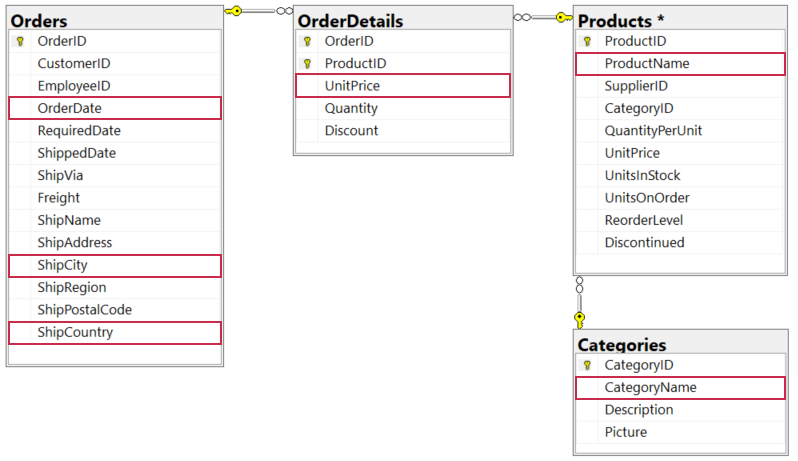Select the OrderDetails table title bar
Image resolution: width=798 pixels, height=461 pixels.
(403, 20)
